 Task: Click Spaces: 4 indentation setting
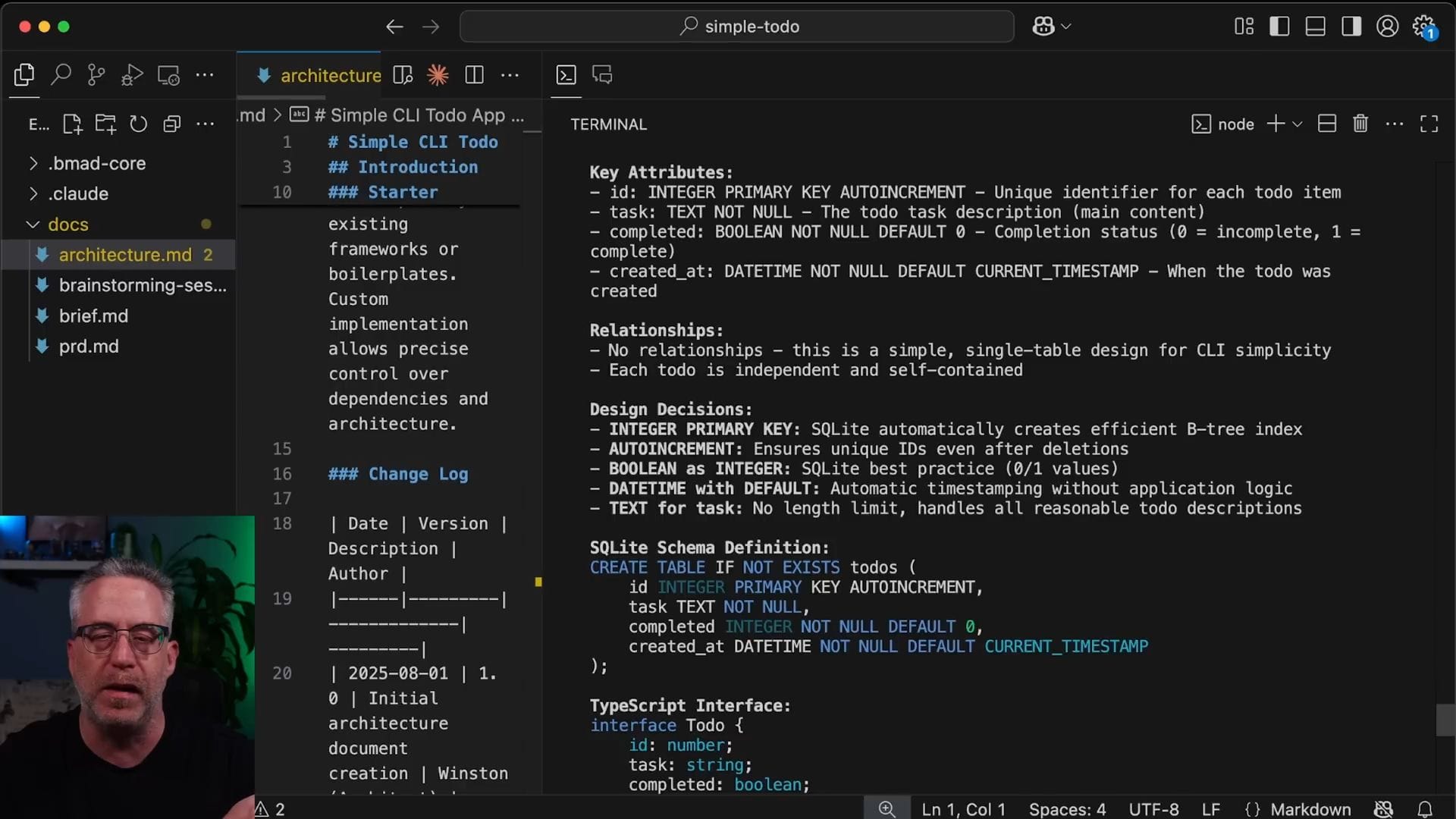pyautogui.click(x=1067, y=809)
